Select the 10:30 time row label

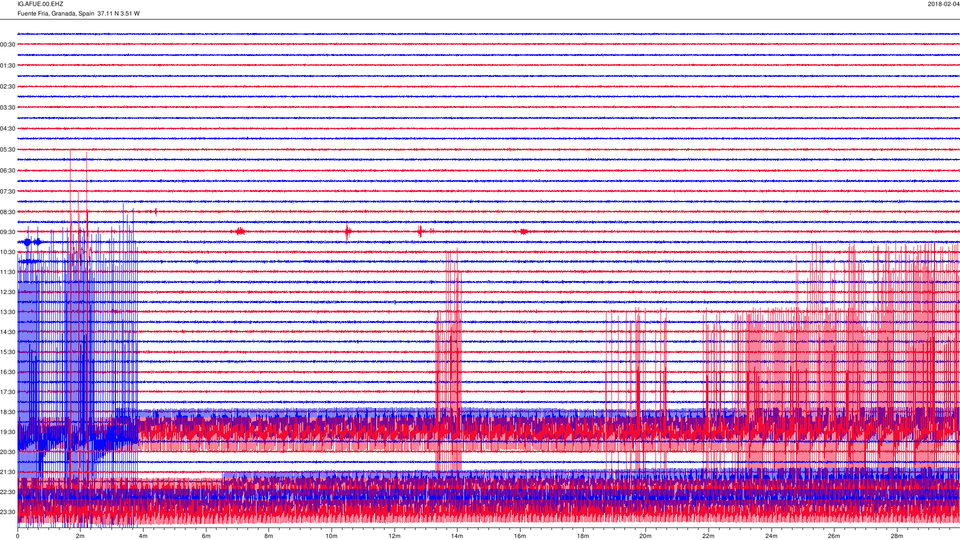click(x=8, y=252)
